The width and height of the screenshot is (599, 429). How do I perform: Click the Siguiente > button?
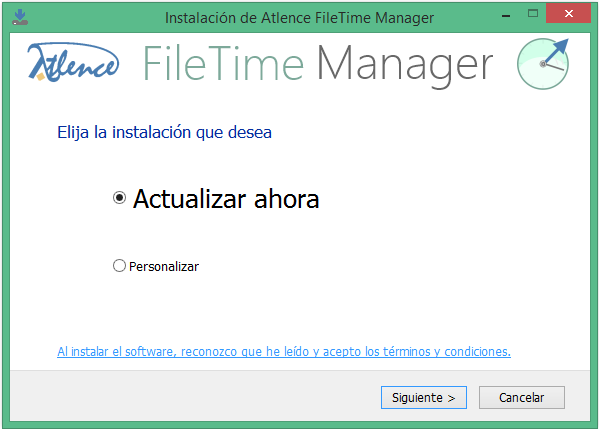tap(424, 397)
